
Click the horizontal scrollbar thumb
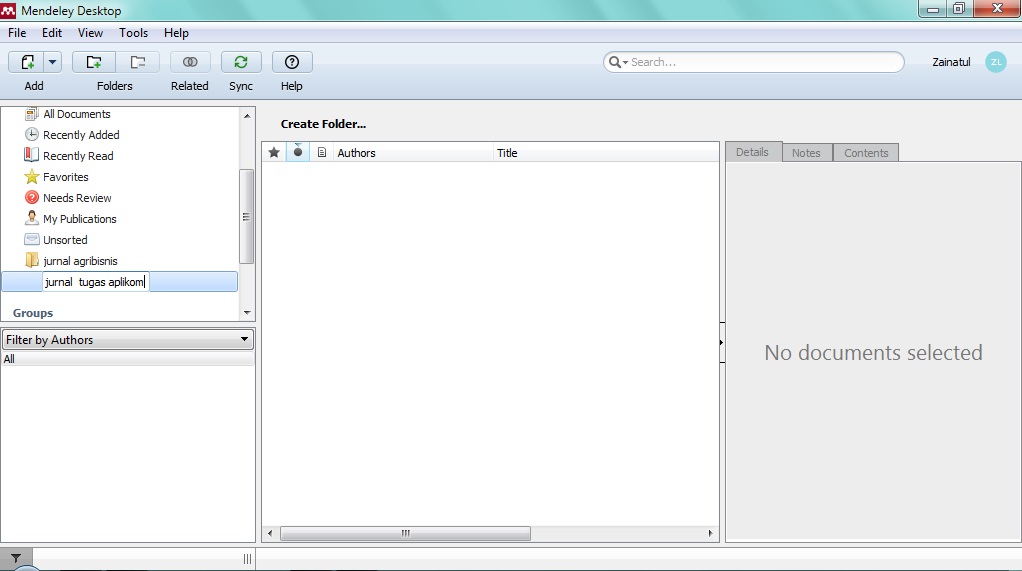[405, 534]
